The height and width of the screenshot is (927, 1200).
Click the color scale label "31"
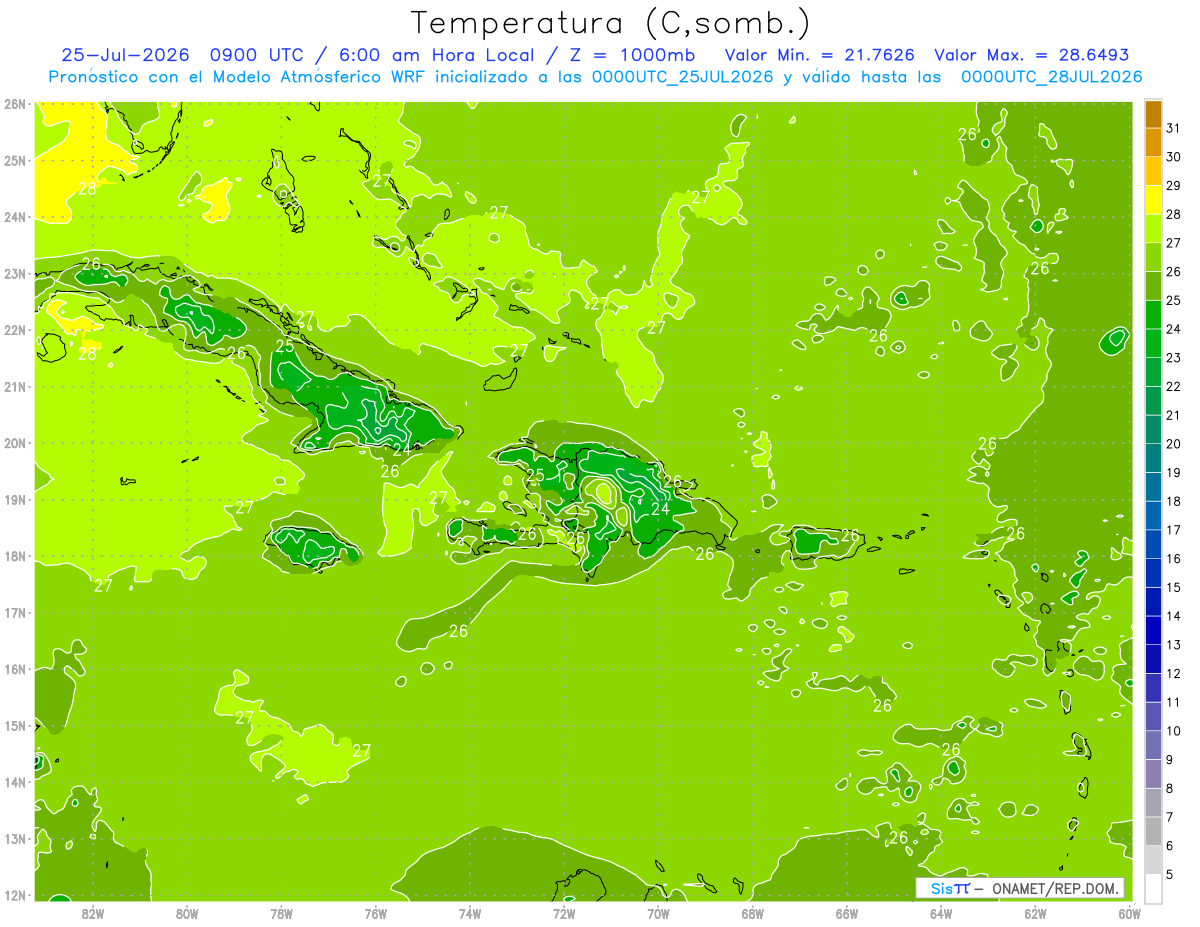(x=1173, y=128)
